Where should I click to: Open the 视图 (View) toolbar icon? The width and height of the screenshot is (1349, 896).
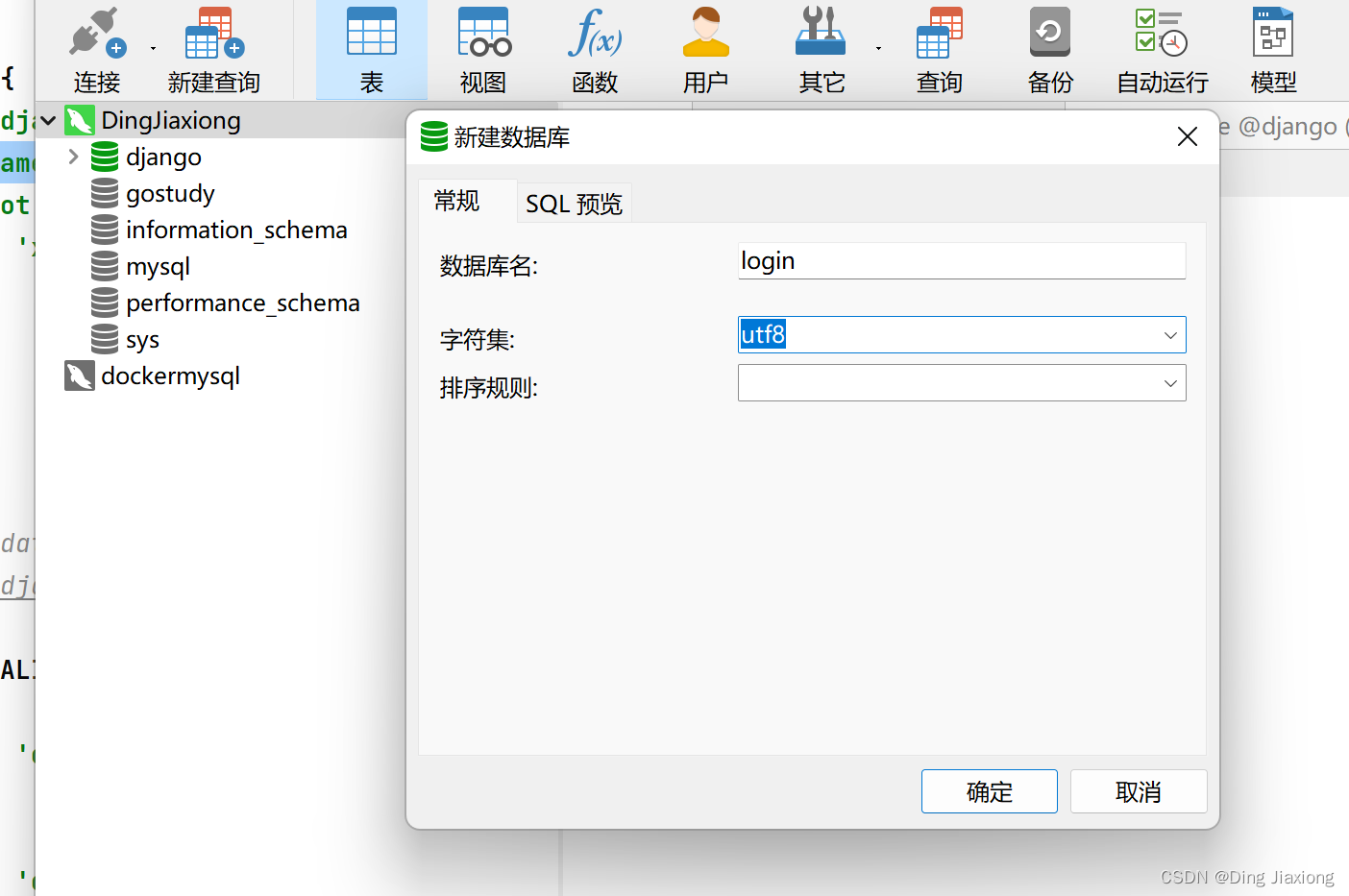[483, 32]
